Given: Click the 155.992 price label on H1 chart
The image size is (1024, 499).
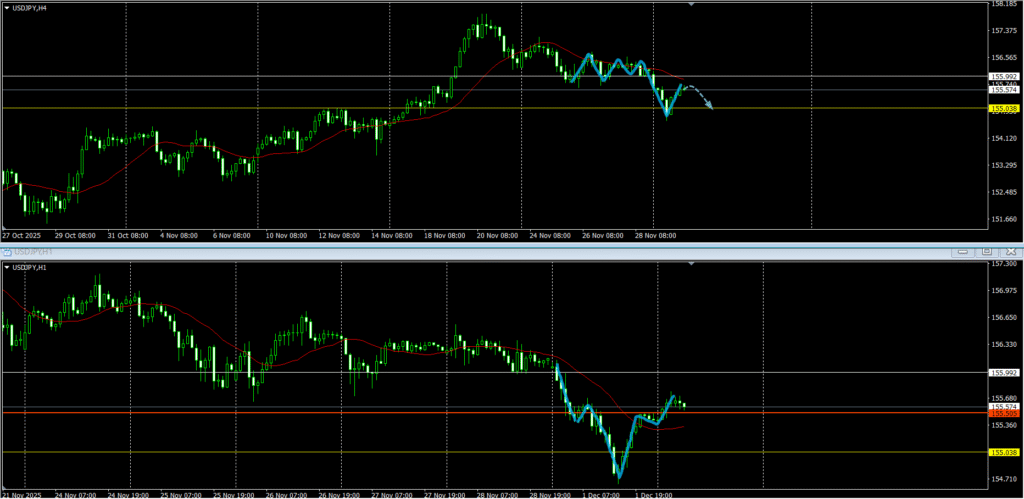Looking at the screenshot, I should [1004, 373].
